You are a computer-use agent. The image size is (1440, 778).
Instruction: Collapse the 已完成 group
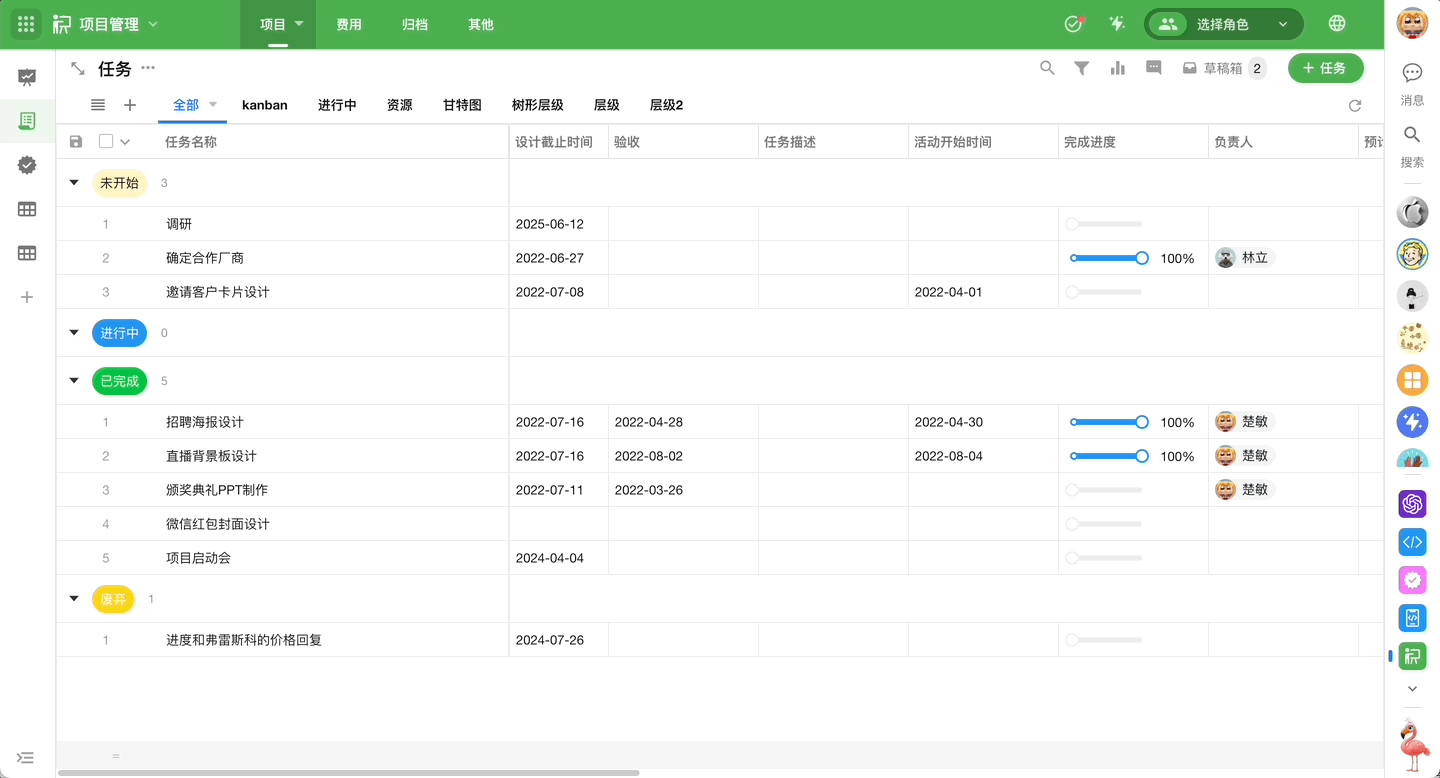pyautogui.click(x=74, y=381)
